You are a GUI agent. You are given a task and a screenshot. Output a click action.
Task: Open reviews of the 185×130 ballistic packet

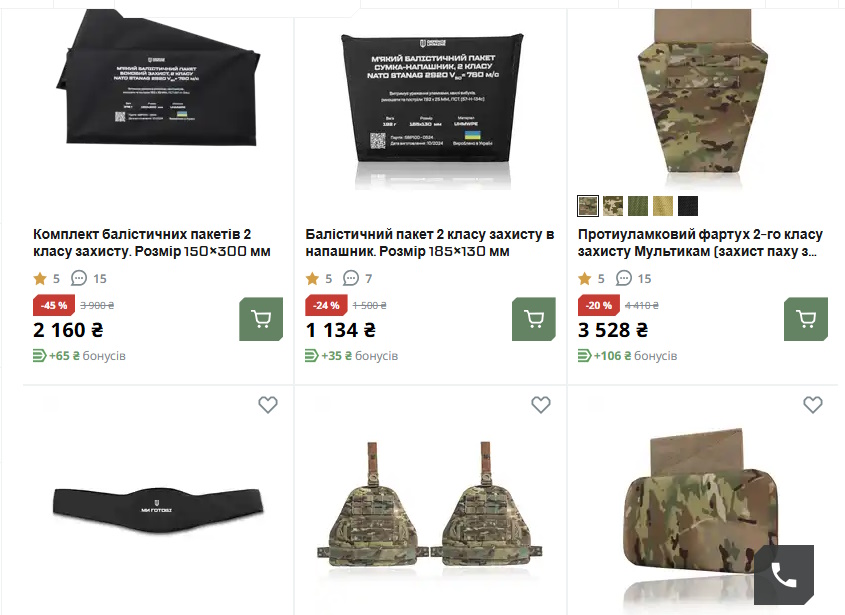coord(357,278)
